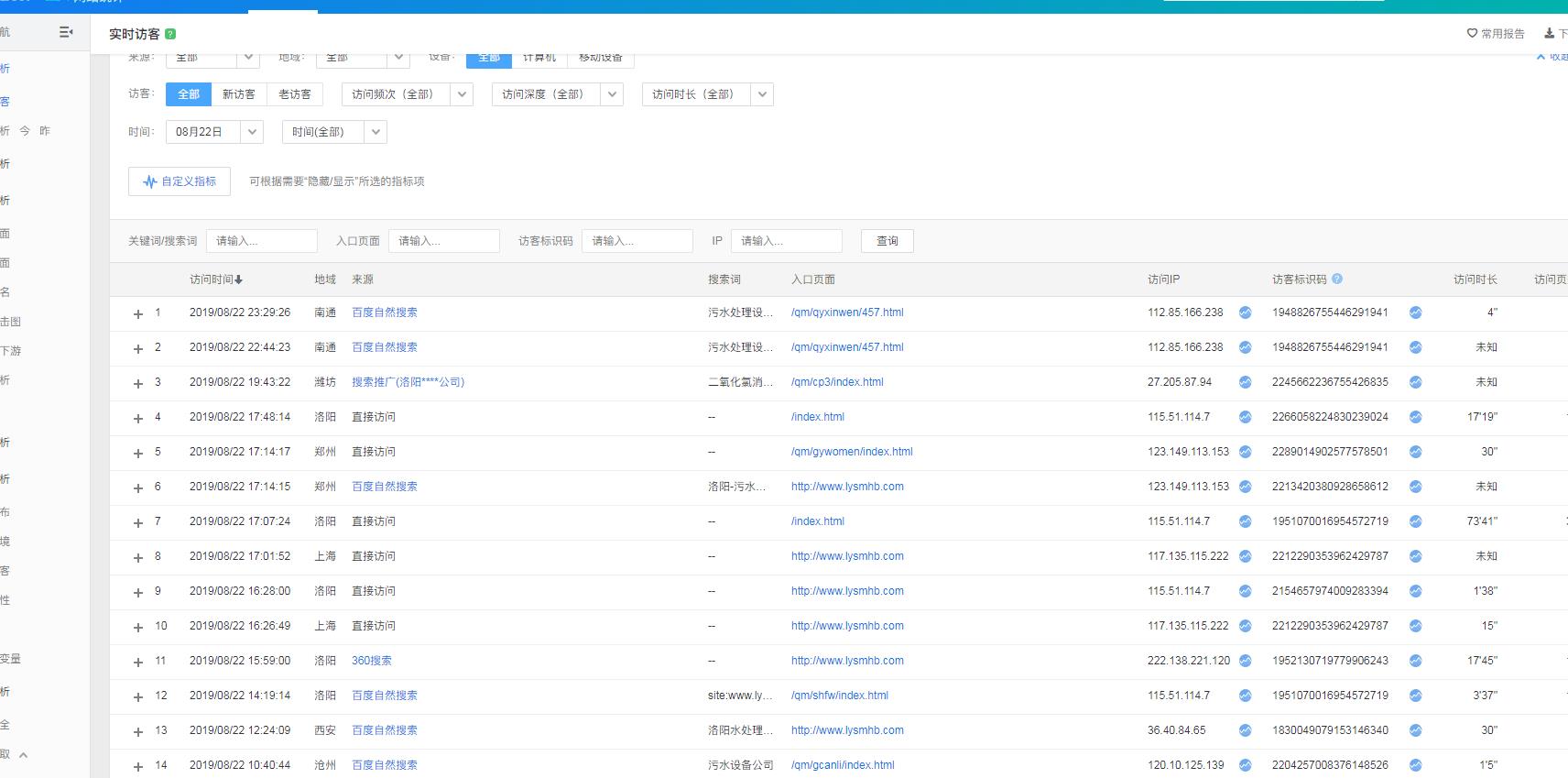The height and width of the screenshot is (778, 1568).
Task: Select 新访客 visitor filter
Action: tap(239, 94)
